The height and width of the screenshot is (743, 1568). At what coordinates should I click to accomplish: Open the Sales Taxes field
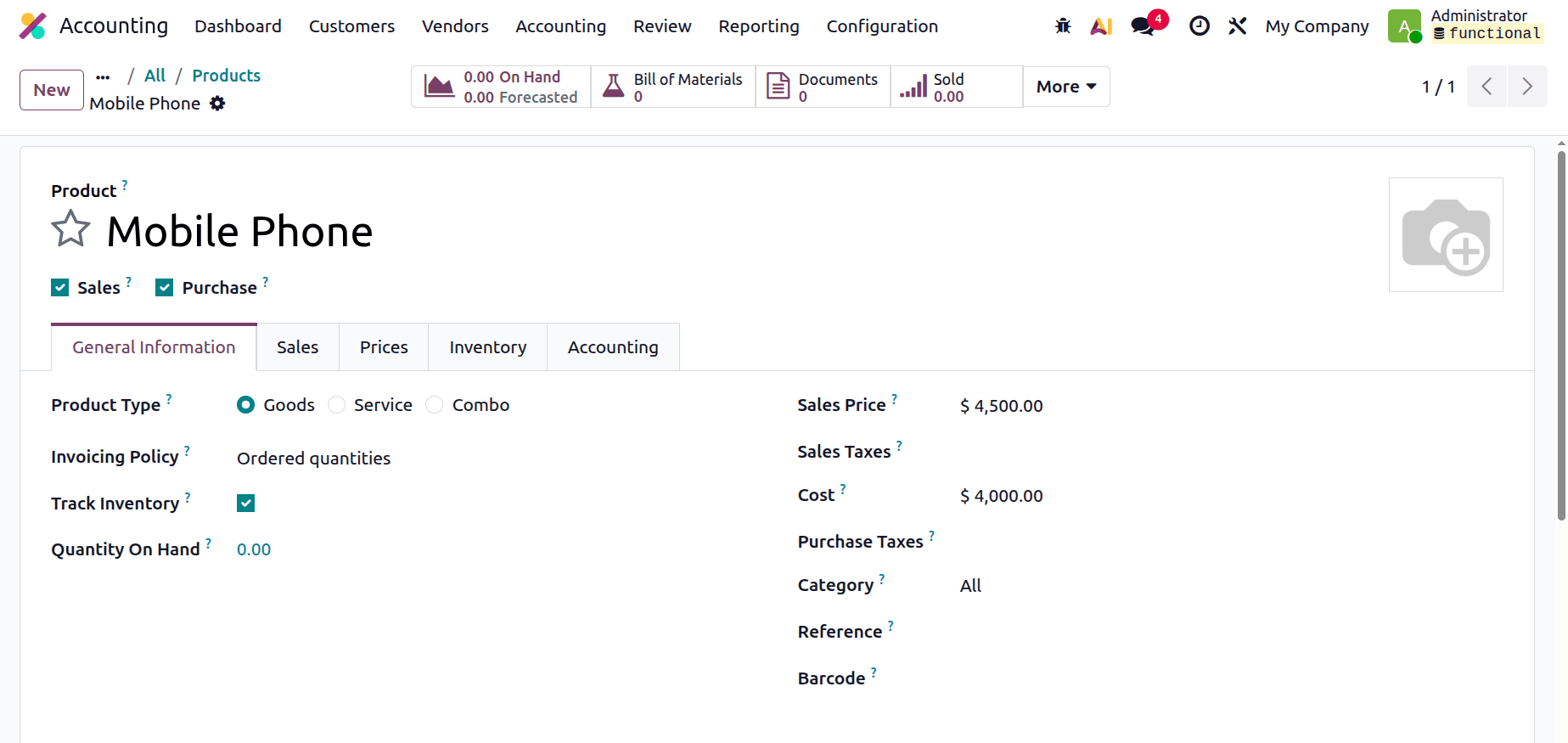coord(1231,452)
